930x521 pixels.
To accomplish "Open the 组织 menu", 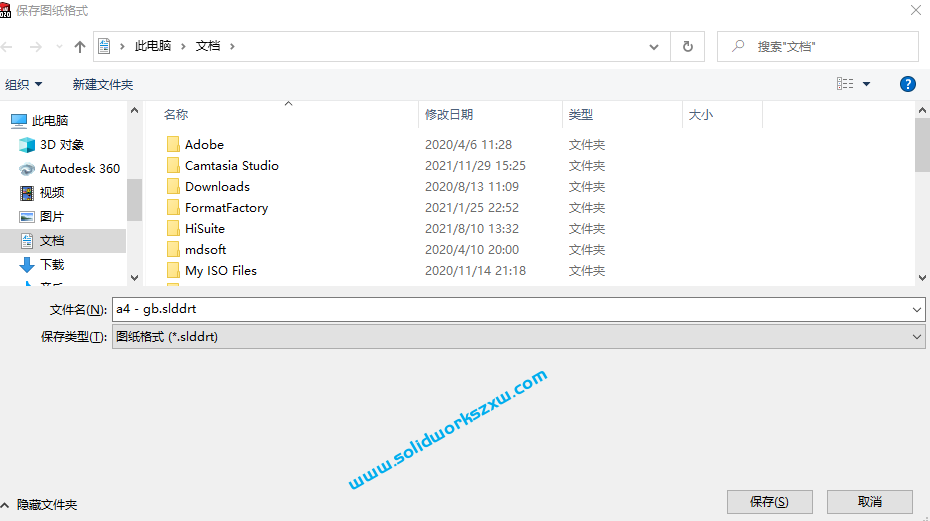I will click(23, 84).
